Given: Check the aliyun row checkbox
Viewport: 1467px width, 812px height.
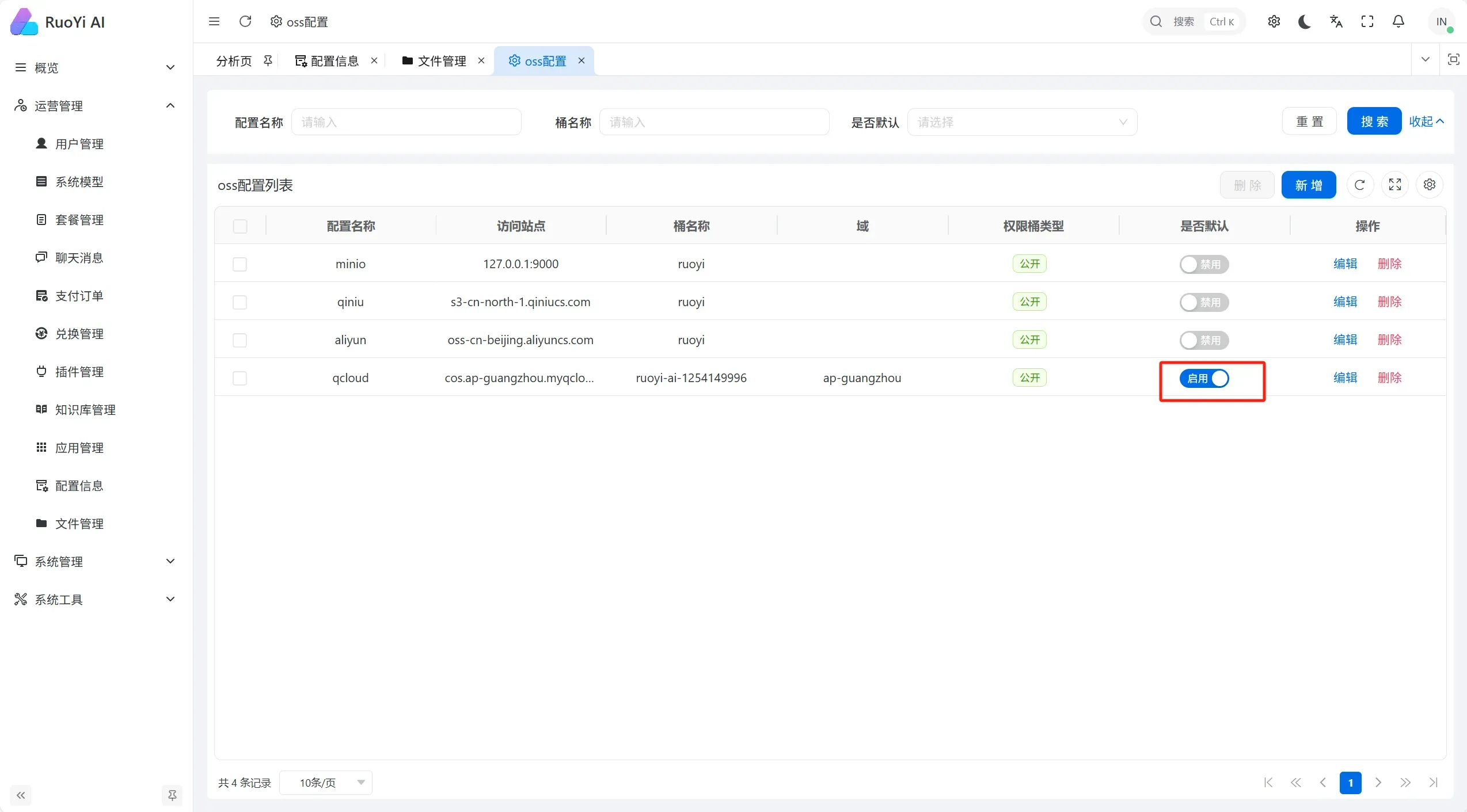Looking at the screenshot, I should pos(240,340).
